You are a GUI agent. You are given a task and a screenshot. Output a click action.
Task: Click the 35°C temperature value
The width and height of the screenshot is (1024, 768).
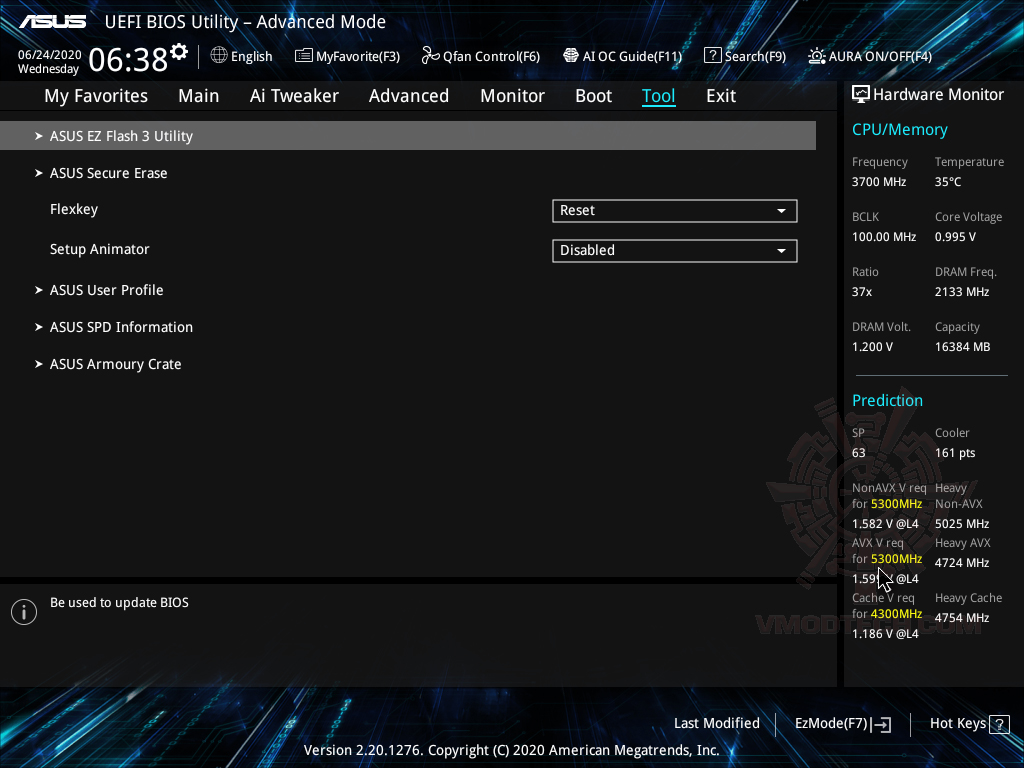click(948, 182)
